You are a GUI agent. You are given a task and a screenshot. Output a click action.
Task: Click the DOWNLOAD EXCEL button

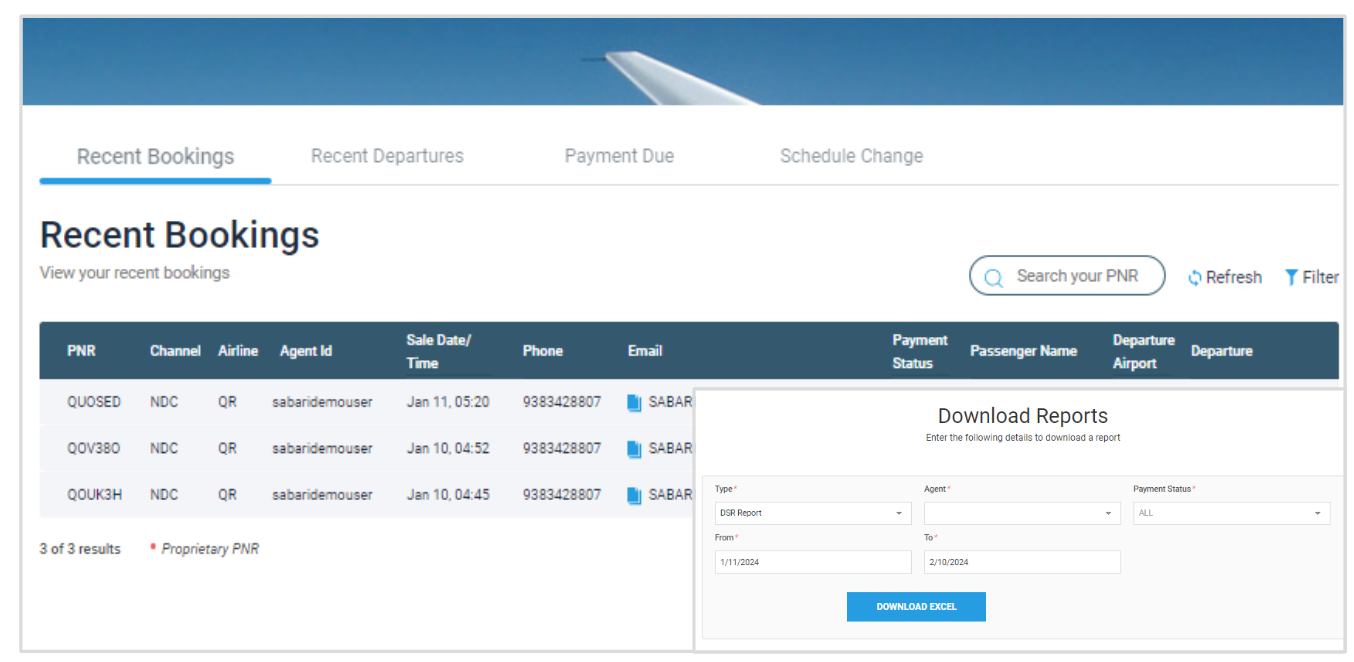pyautogui.click(x=915, y=606)
